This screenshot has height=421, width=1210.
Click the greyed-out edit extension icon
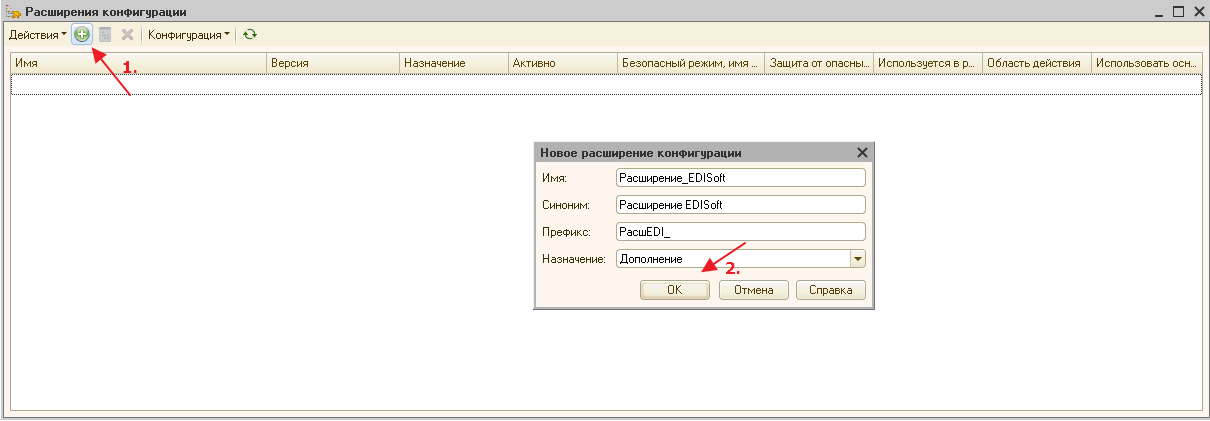click(105, 34)
